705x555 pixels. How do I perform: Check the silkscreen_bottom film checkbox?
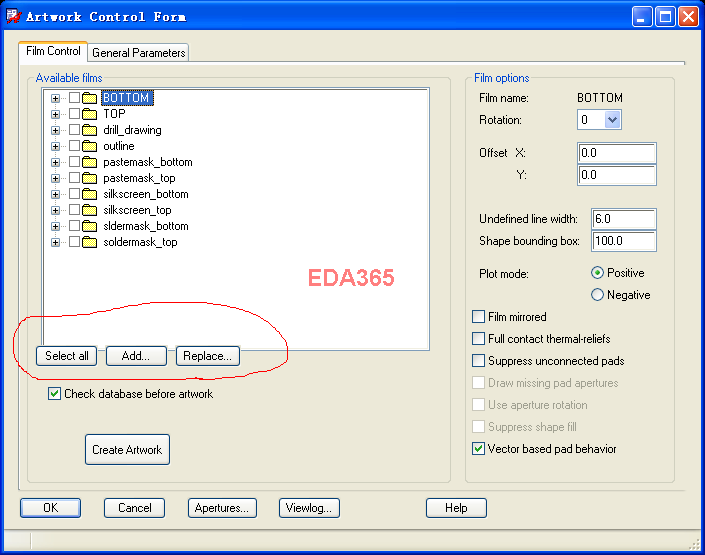[75, 193]
